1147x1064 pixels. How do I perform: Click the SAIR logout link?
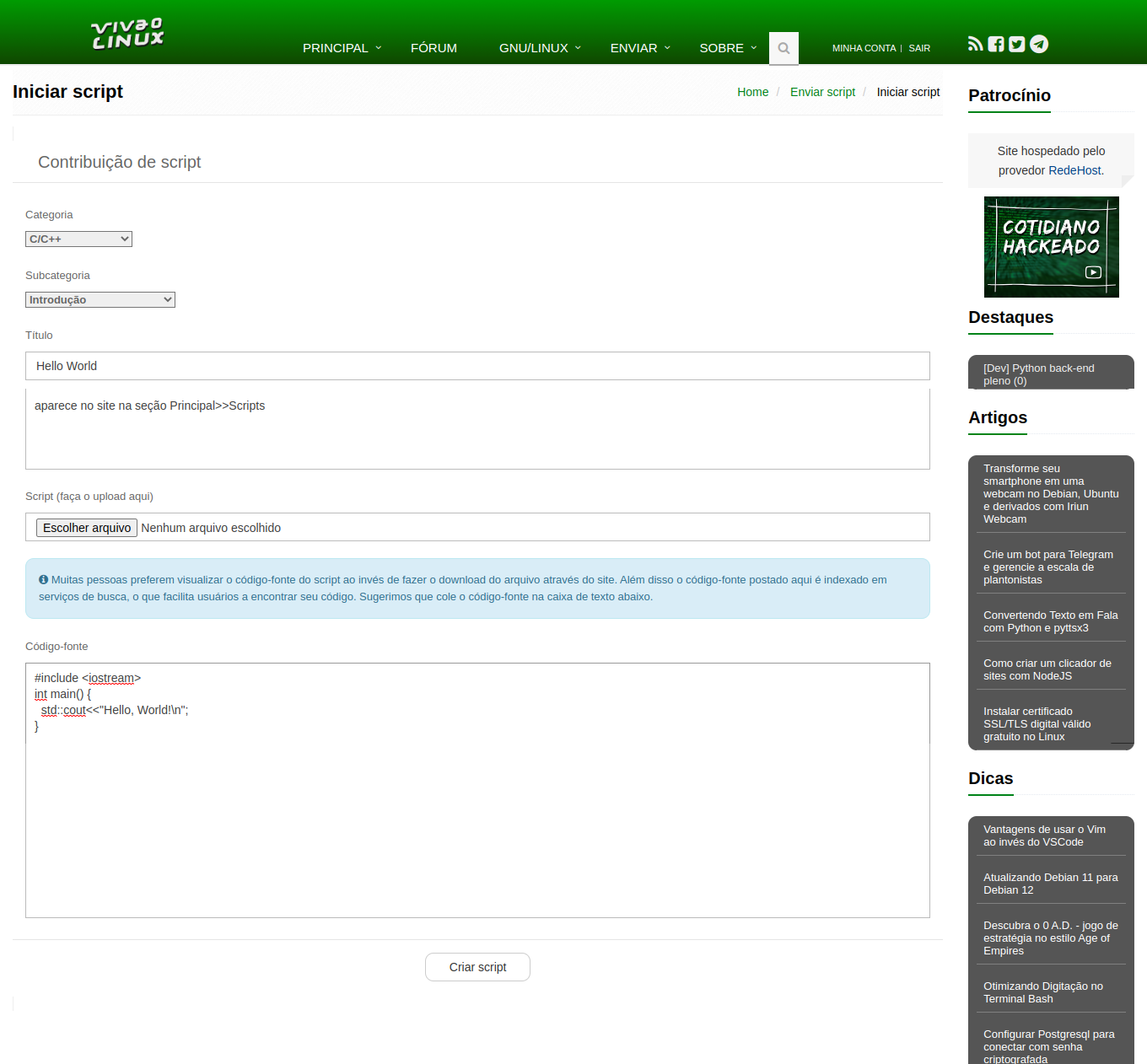(x=919, y=48)
